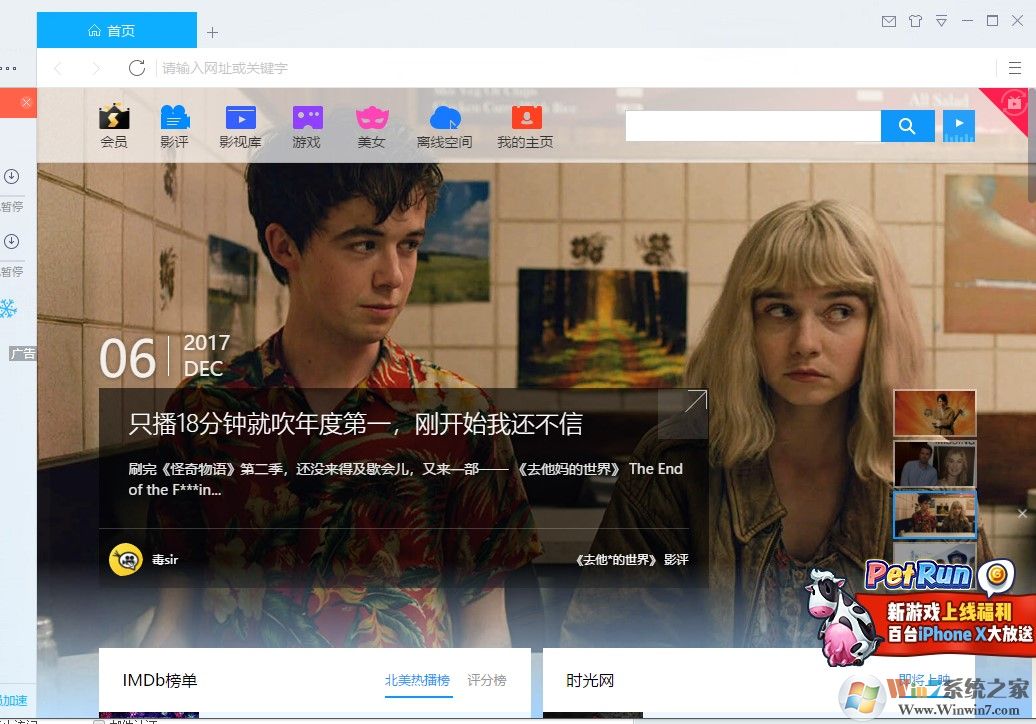Screen dimensions: 1036x724
Task: Select the 首页 home tab
Action: click(x=117, y=30)
